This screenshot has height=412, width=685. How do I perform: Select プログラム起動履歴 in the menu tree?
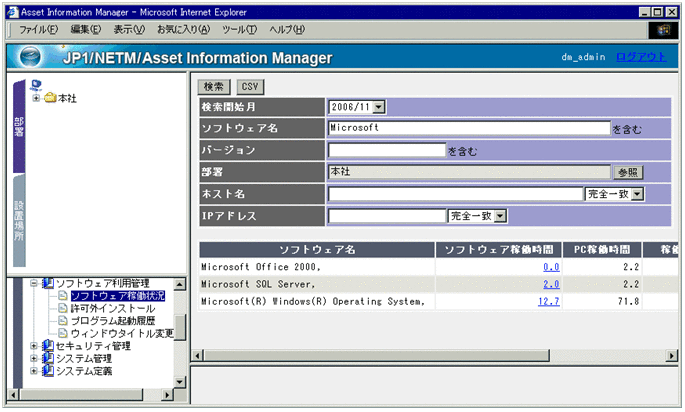point(108,321)
